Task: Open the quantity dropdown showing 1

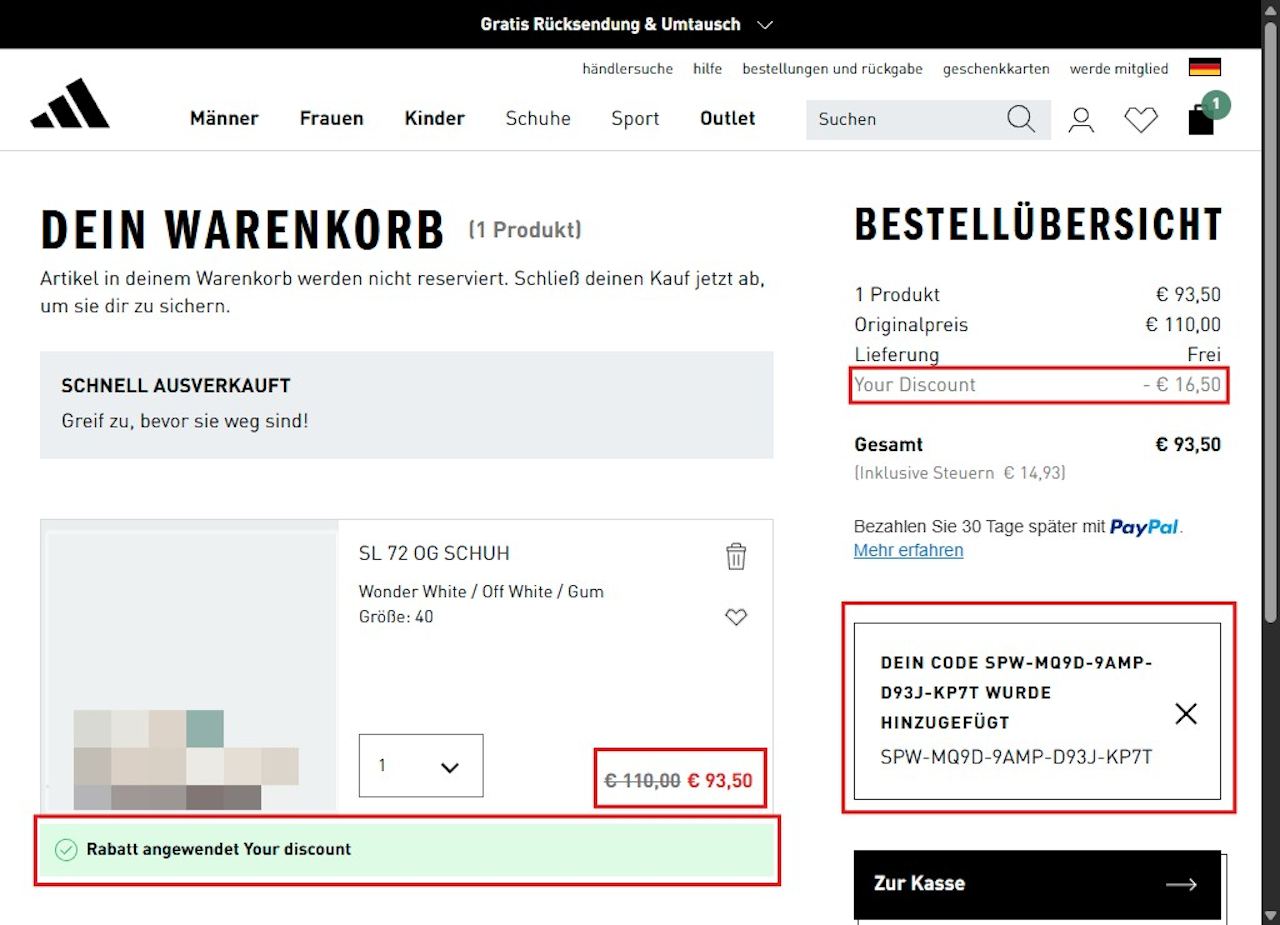Action: pos(421,766)
